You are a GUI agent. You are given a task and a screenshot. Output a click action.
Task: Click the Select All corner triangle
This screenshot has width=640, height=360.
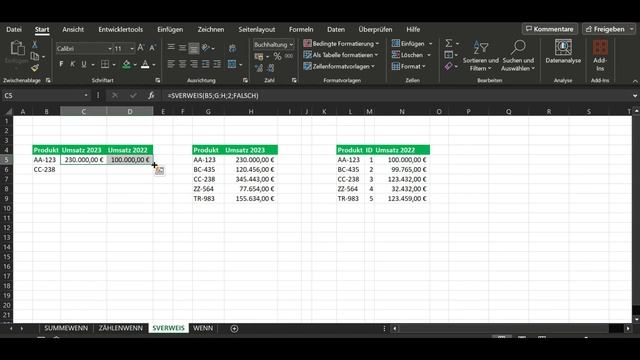click(8, 111)
